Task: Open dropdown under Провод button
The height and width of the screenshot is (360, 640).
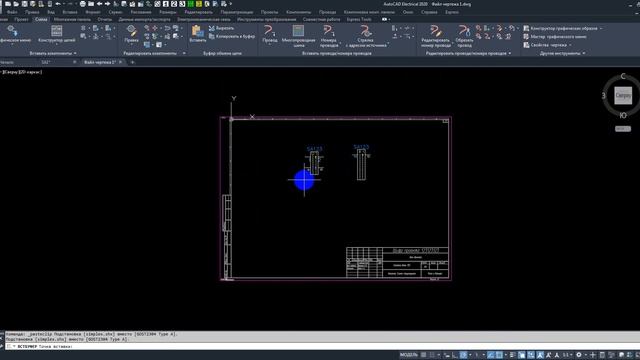Action: click(x=269, y=44)
